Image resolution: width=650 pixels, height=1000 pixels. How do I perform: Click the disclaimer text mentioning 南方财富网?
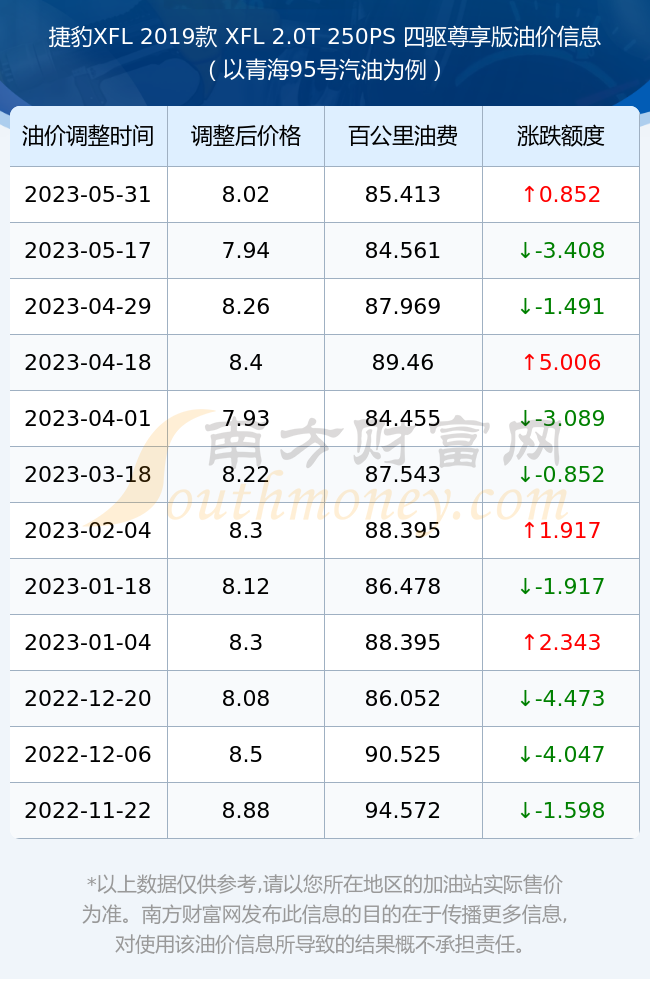pyautogui.click(x=325, y=914)
